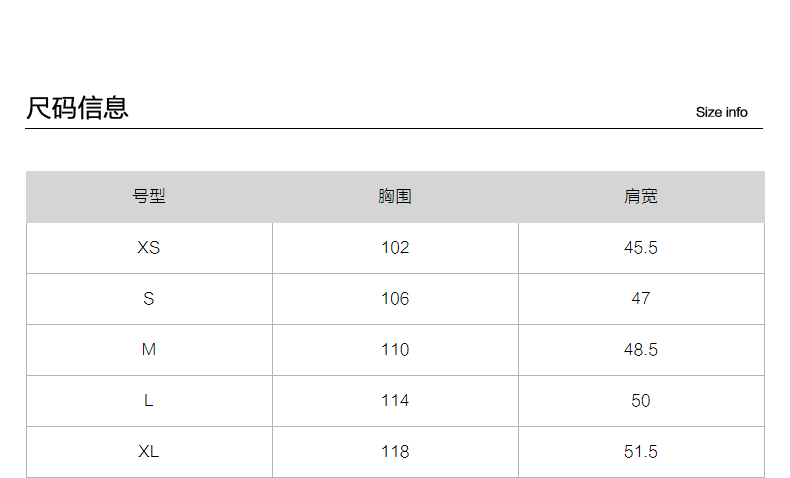Click shoulder width value 50
Screen dimensions: 790x478
tap(641, 401)
